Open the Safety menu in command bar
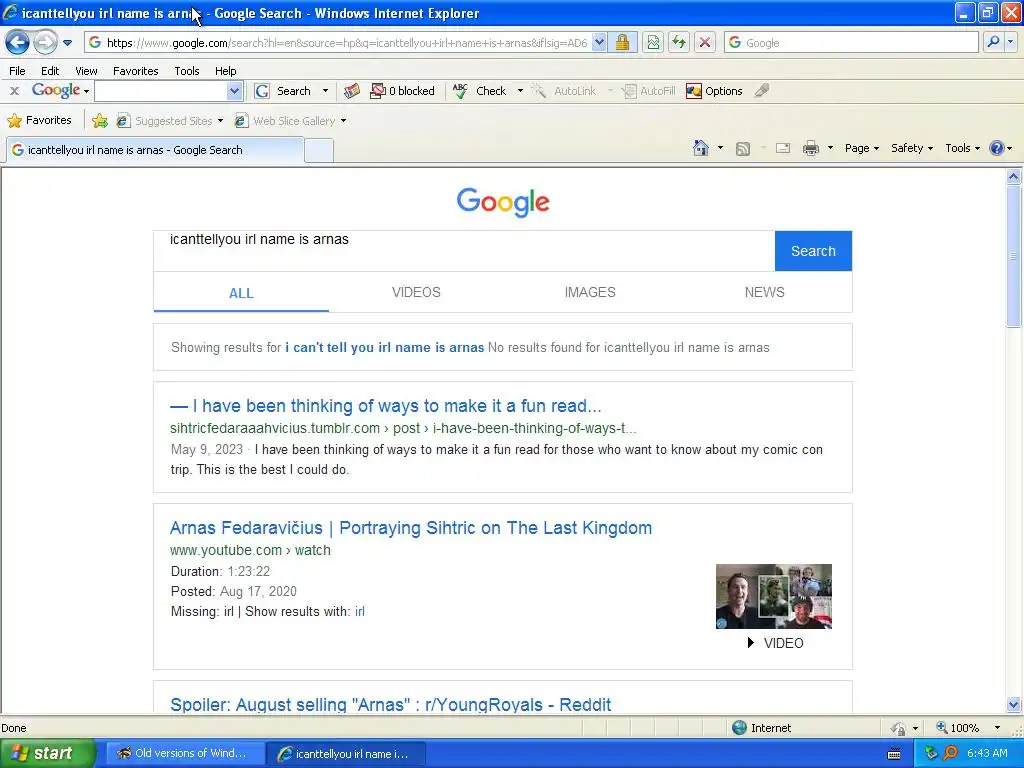 912,148
